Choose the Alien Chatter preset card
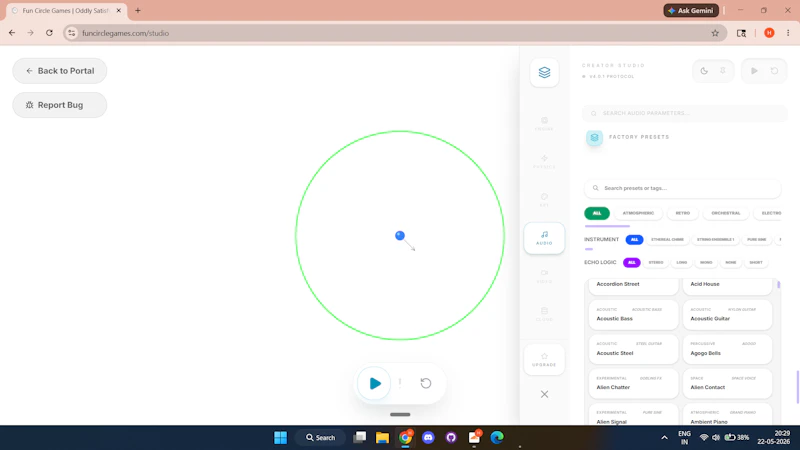 634,384
